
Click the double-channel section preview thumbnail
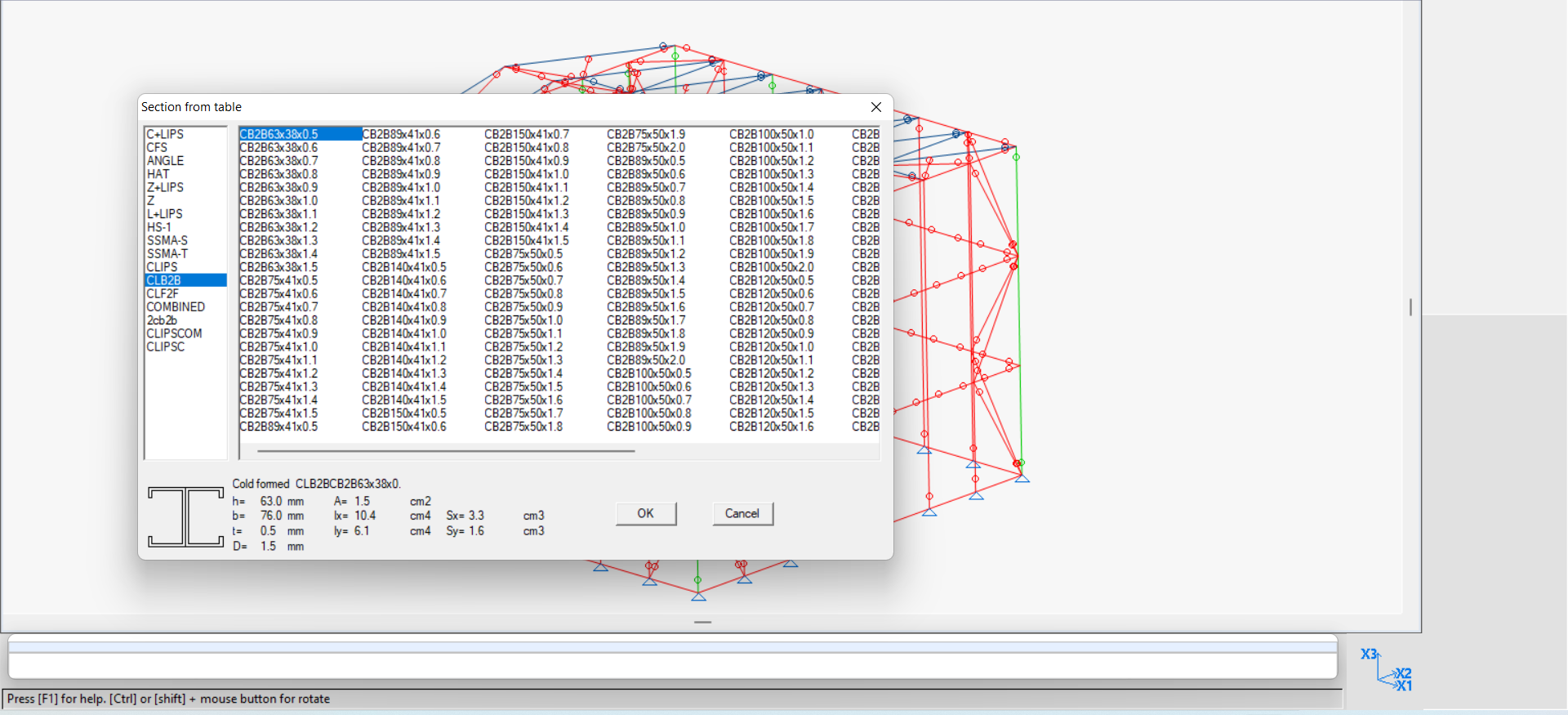186,516
